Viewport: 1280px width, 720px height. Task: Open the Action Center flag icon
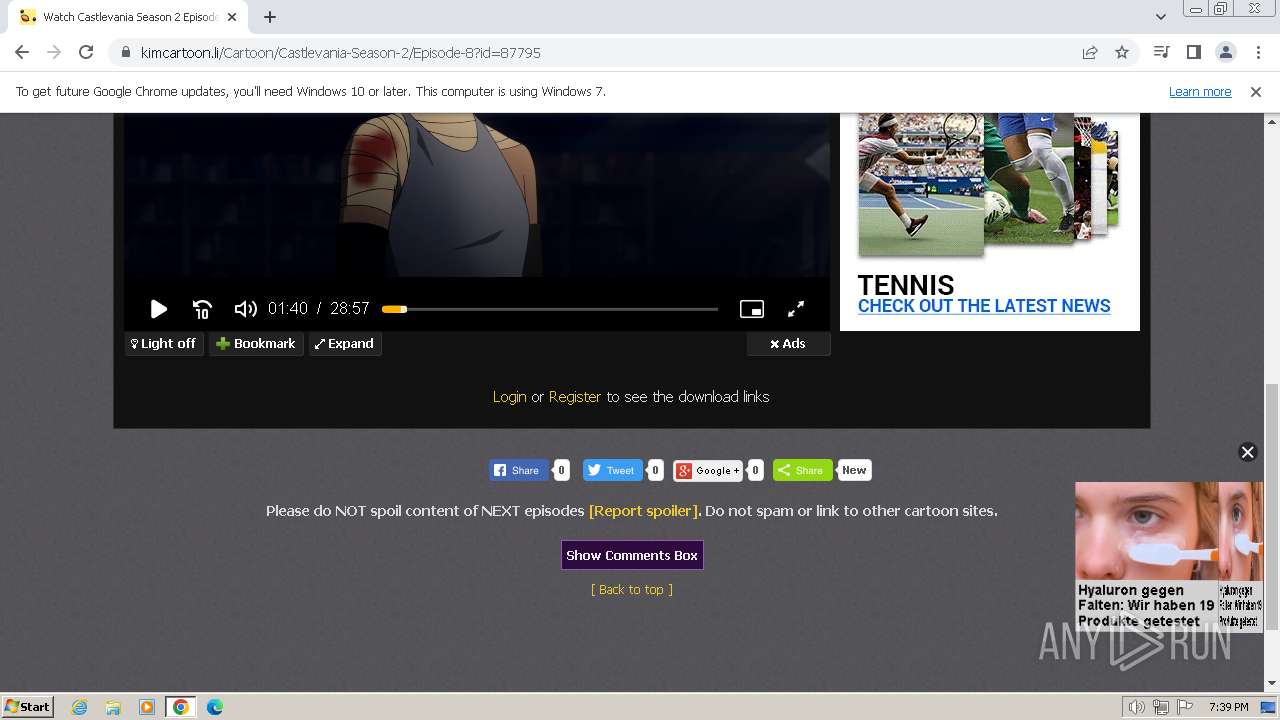coord(1185,707)
